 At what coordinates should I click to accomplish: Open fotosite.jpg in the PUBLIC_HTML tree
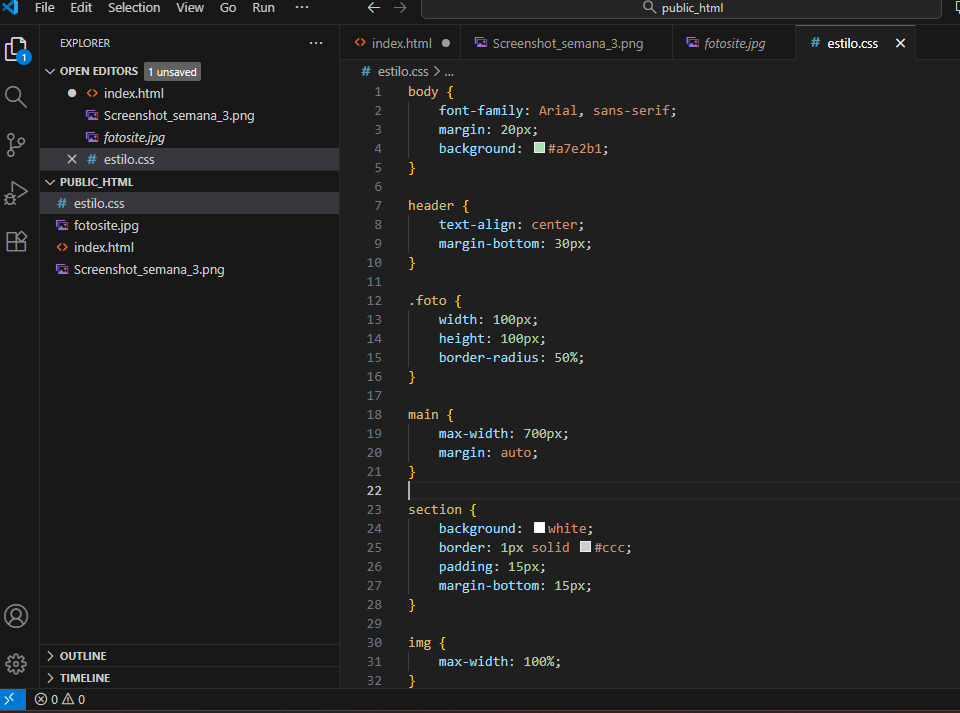click(x=106, y=225)
